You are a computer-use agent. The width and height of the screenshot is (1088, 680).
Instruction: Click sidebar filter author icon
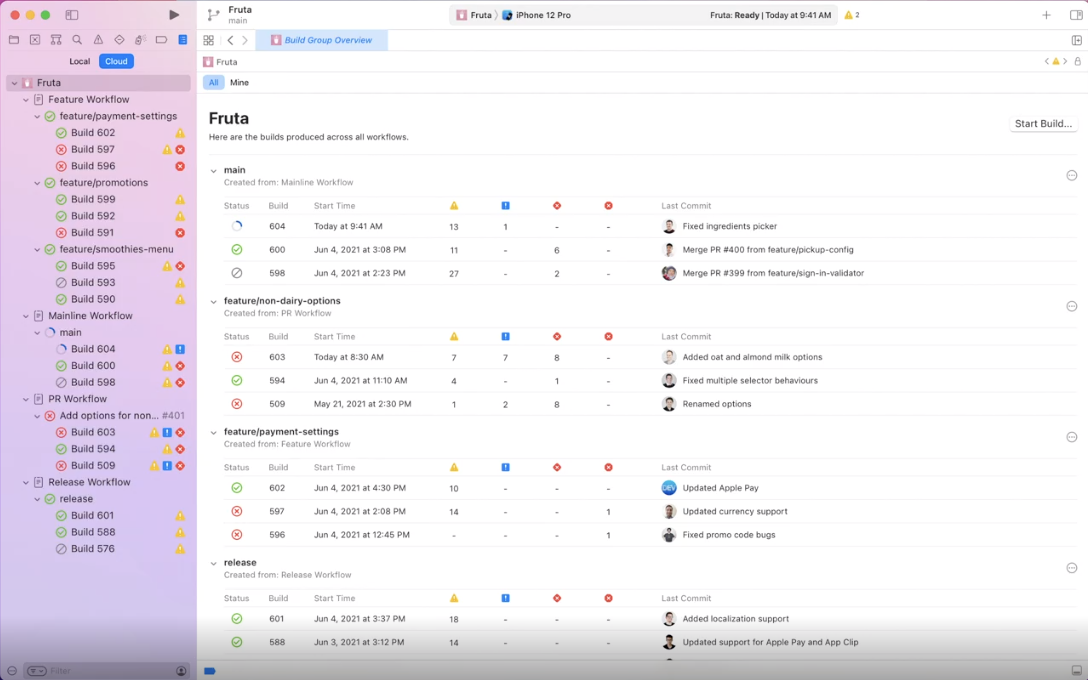(x=181, y=671)
